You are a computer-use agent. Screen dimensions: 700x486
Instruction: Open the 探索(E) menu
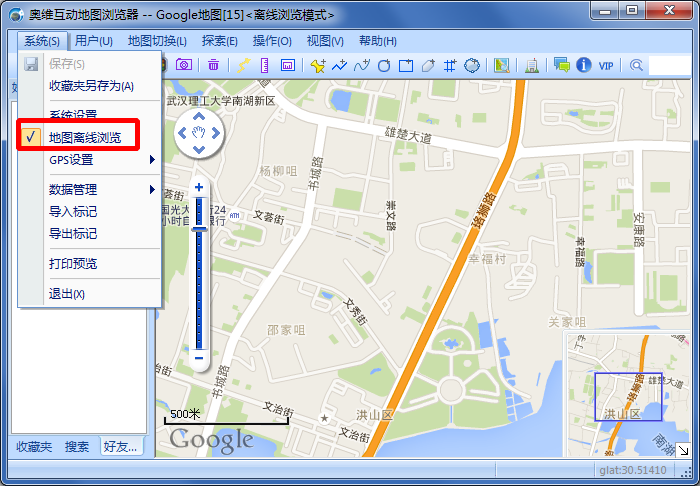coord(219,41)
